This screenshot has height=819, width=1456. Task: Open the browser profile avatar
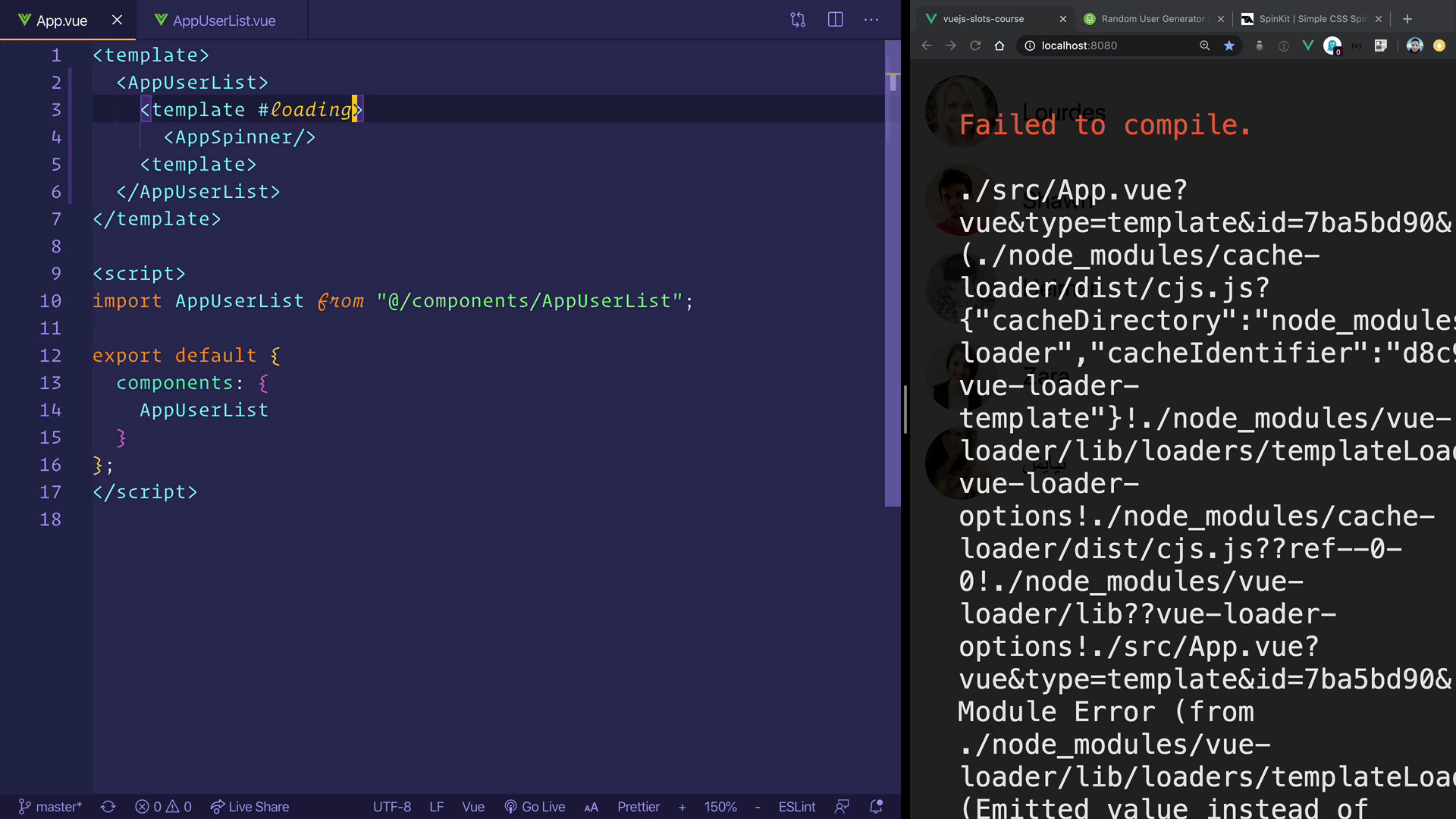tap(1415, 45)
